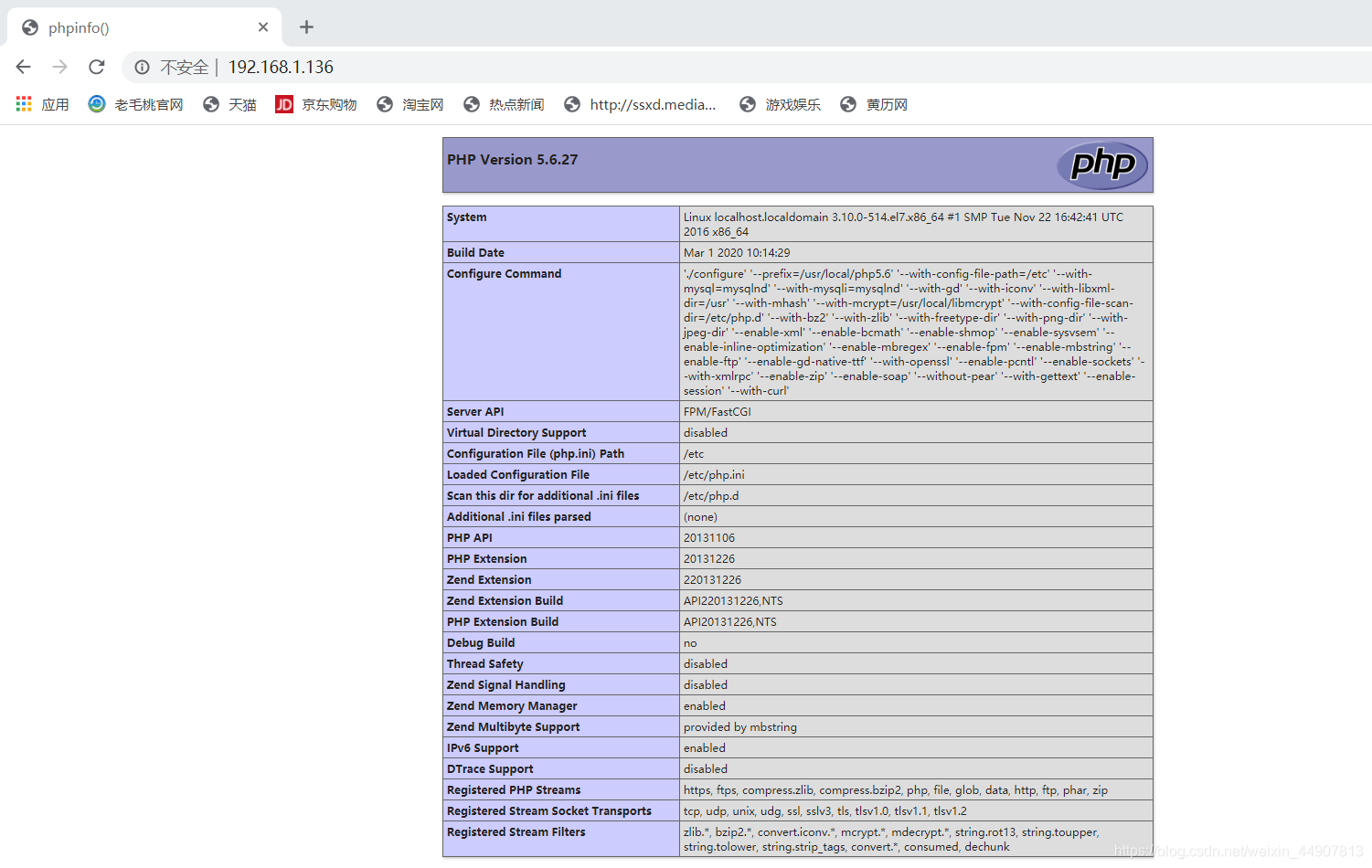Close the phpinfo() tab
Image resolution: width=1372 pixels, height=868 pixels.
point(263,27)
